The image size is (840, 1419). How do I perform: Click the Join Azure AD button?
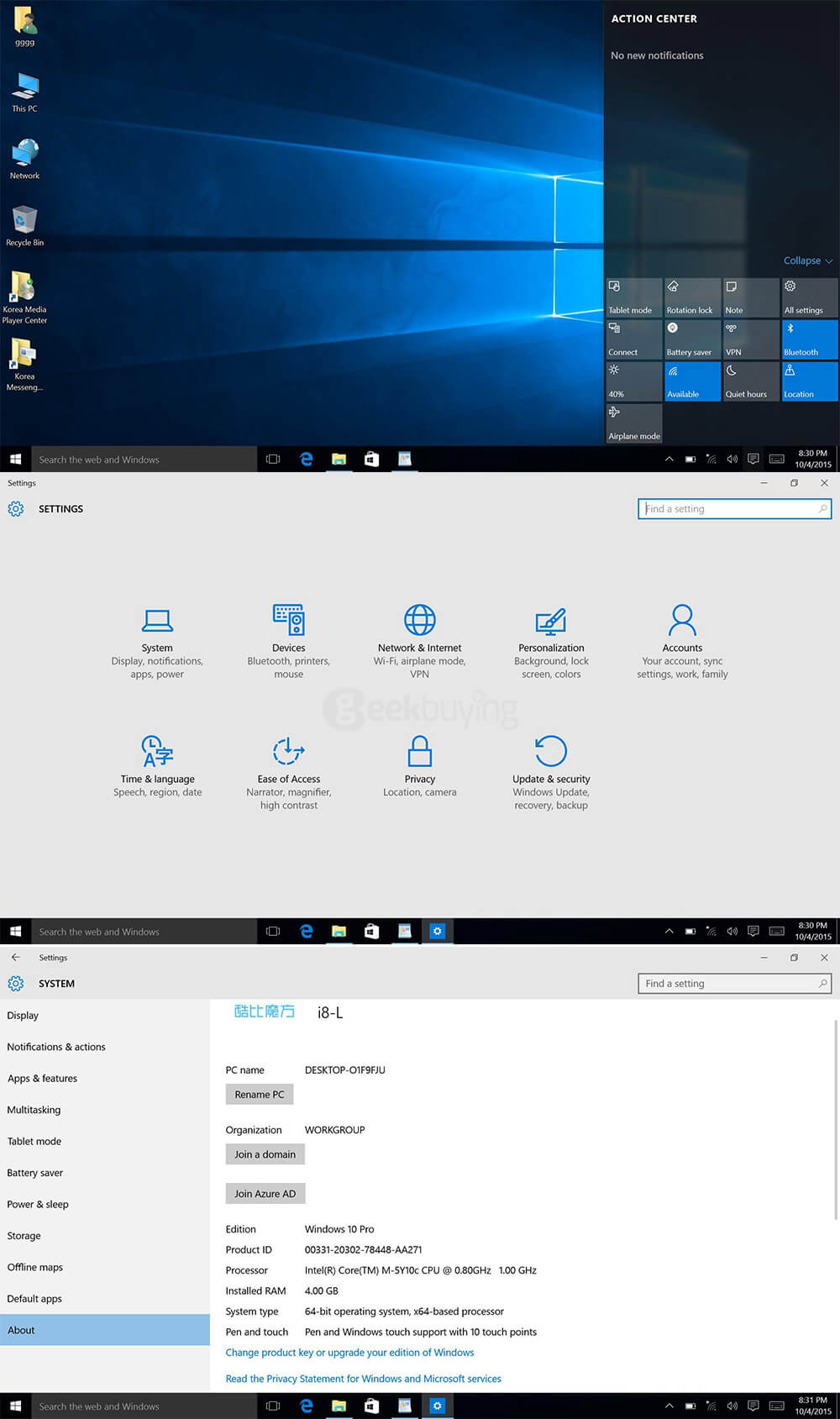pyautogui.click(x=265, y=1193)
